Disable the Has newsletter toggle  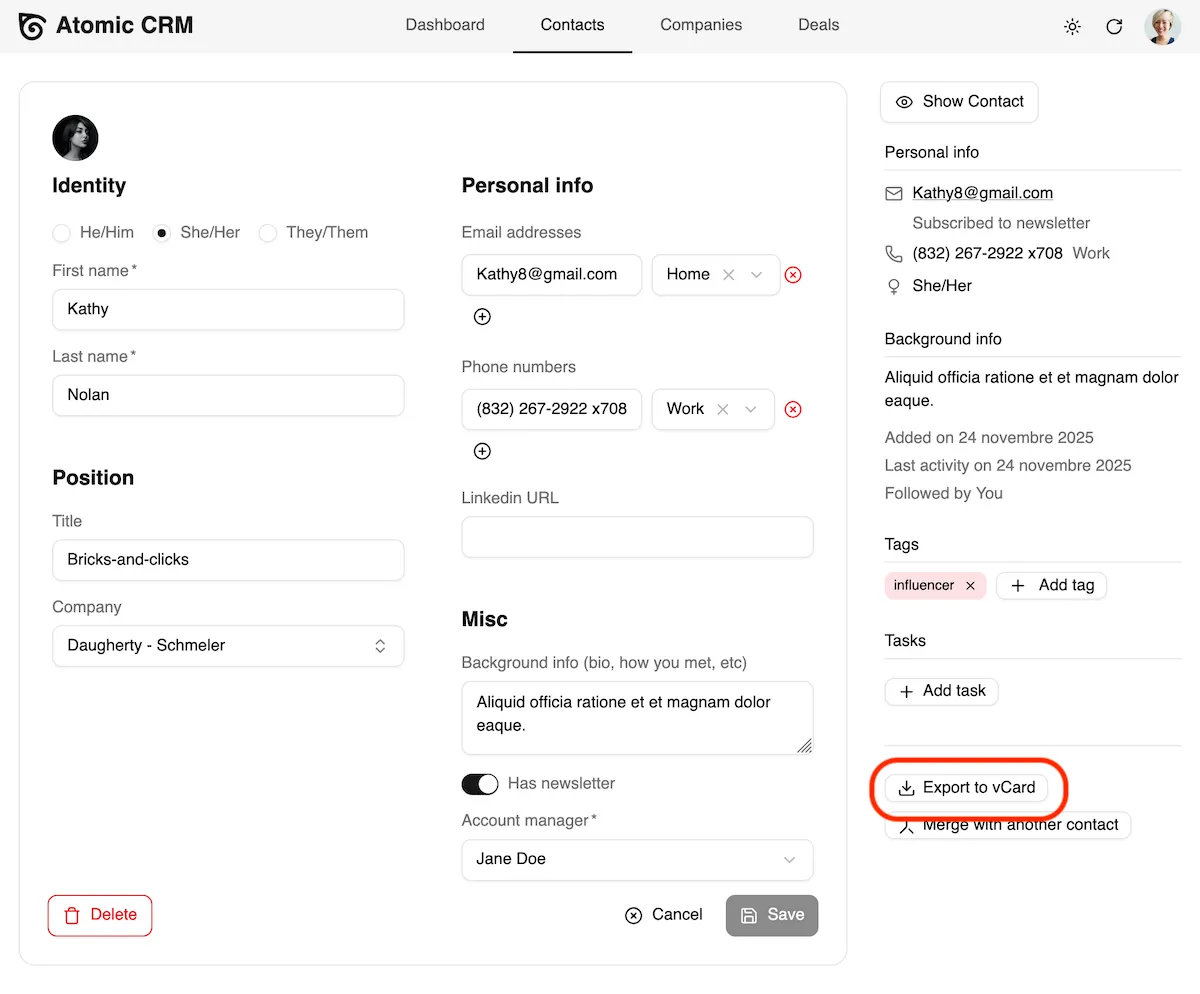pos(480,784)
